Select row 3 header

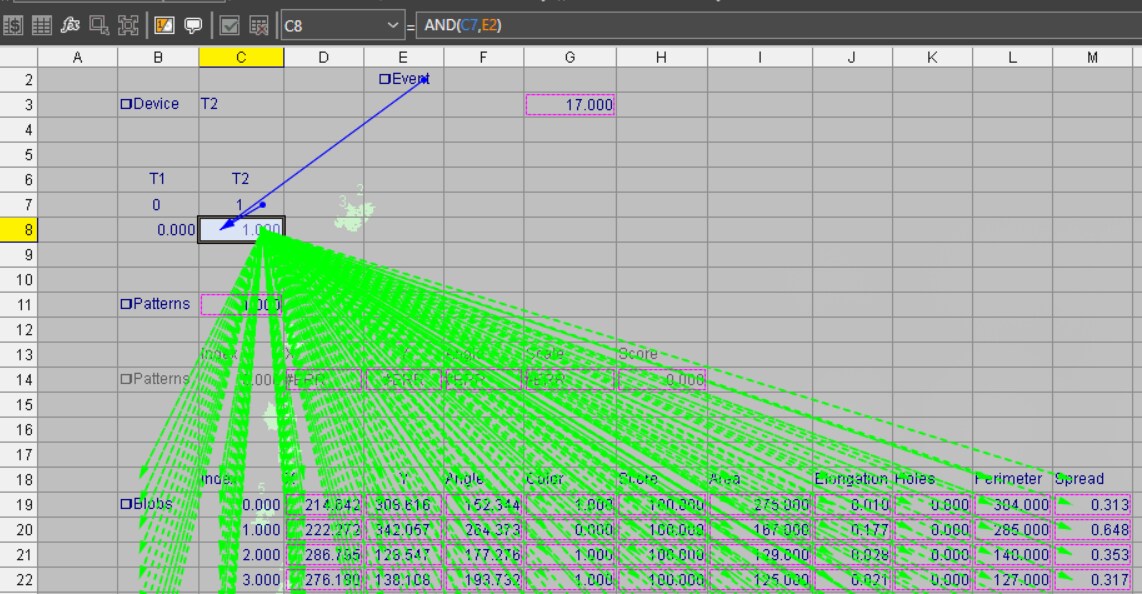(19, 104)
